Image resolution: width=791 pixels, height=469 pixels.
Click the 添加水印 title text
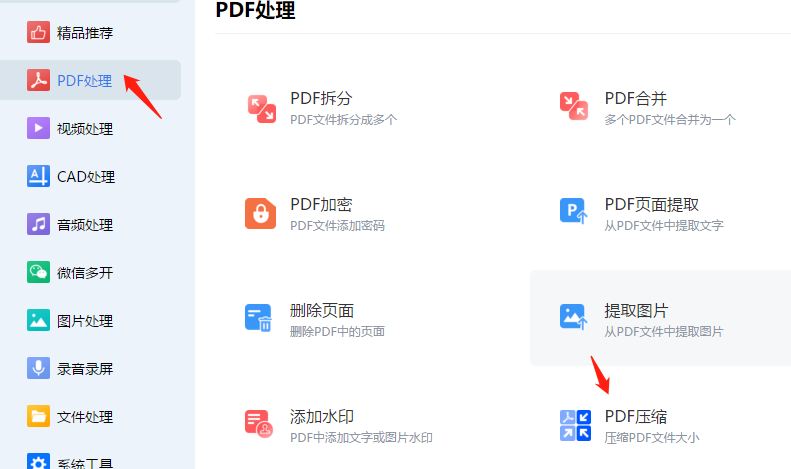pos(322,417)
